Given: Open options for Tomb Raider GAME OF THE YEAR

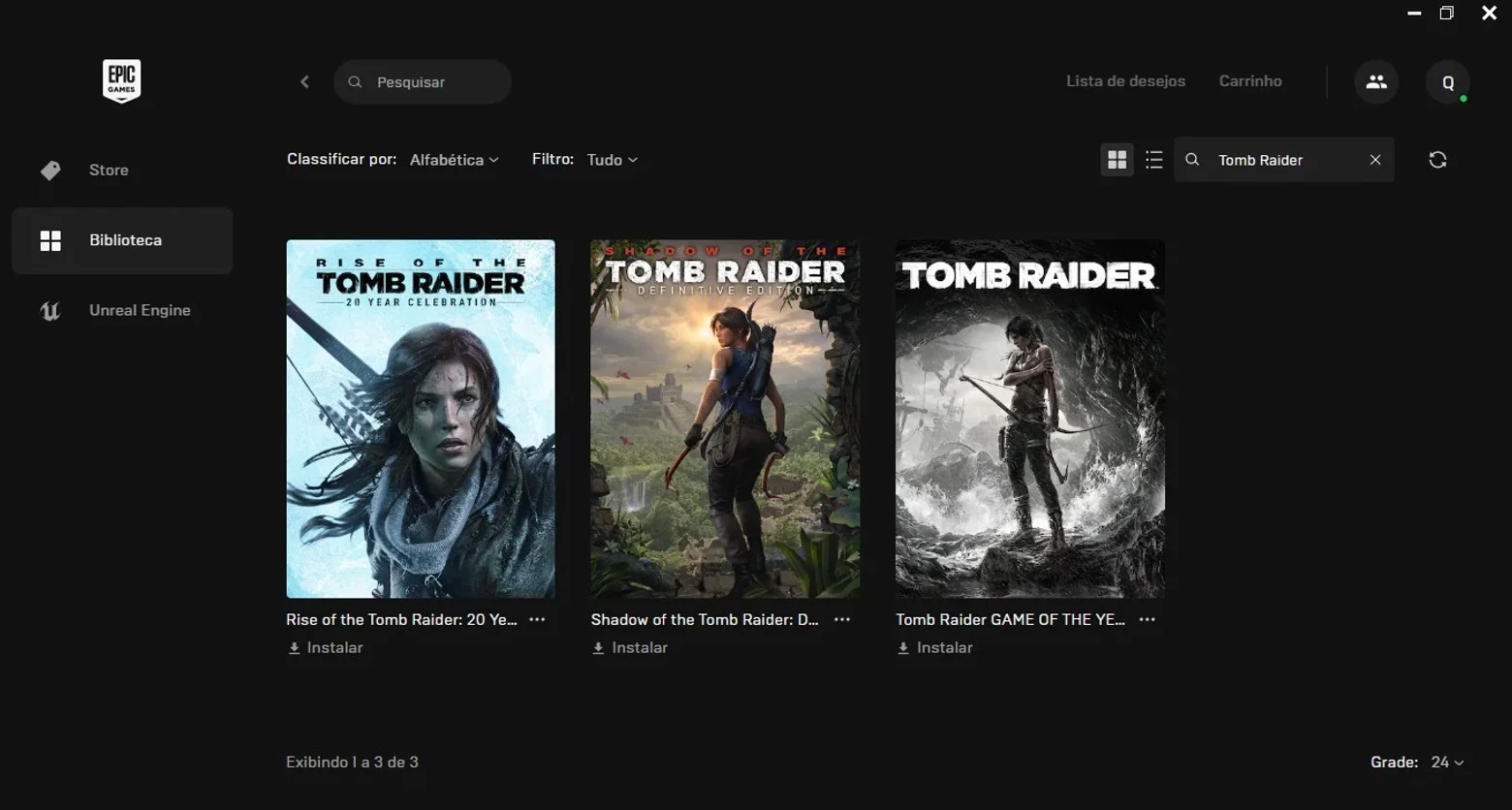Looking at the screenshot, I should 1147,619.
